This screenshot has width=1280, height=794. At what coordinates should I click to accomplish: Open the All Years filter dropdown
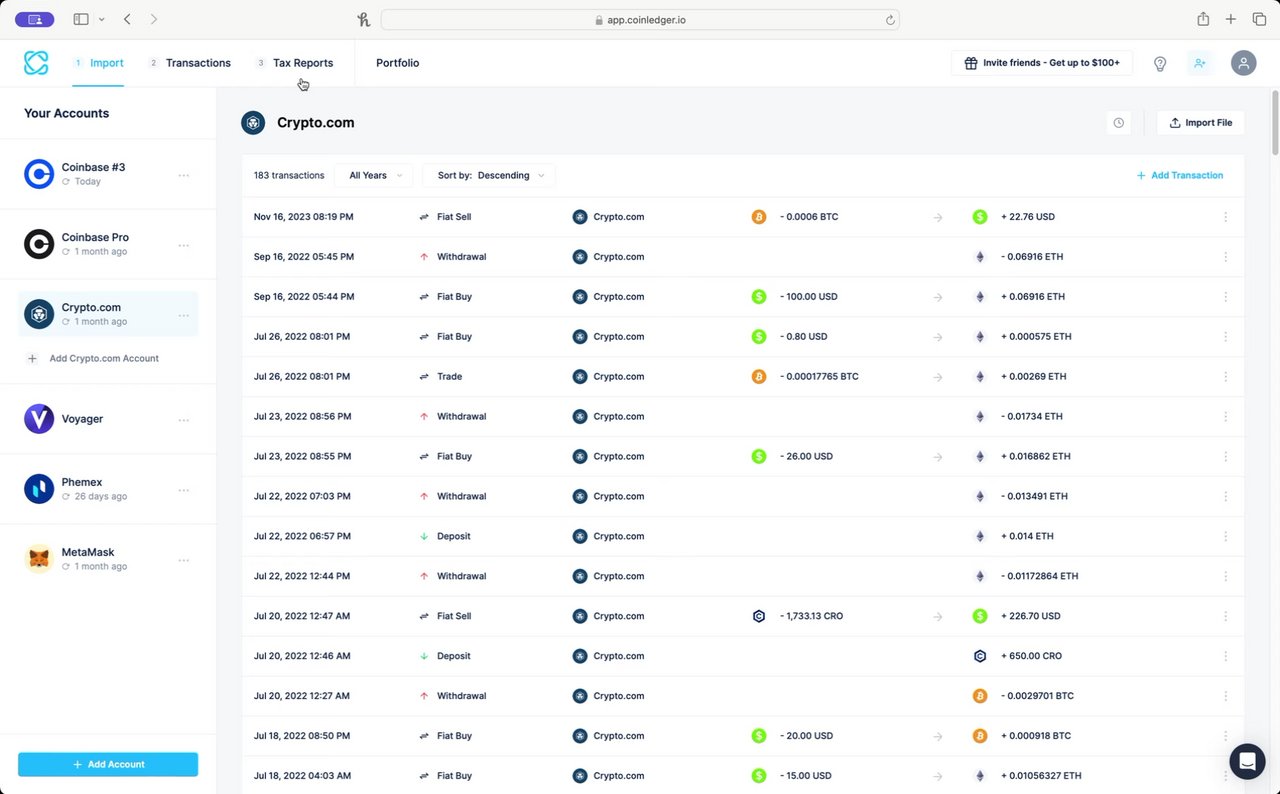pos(374,175)
